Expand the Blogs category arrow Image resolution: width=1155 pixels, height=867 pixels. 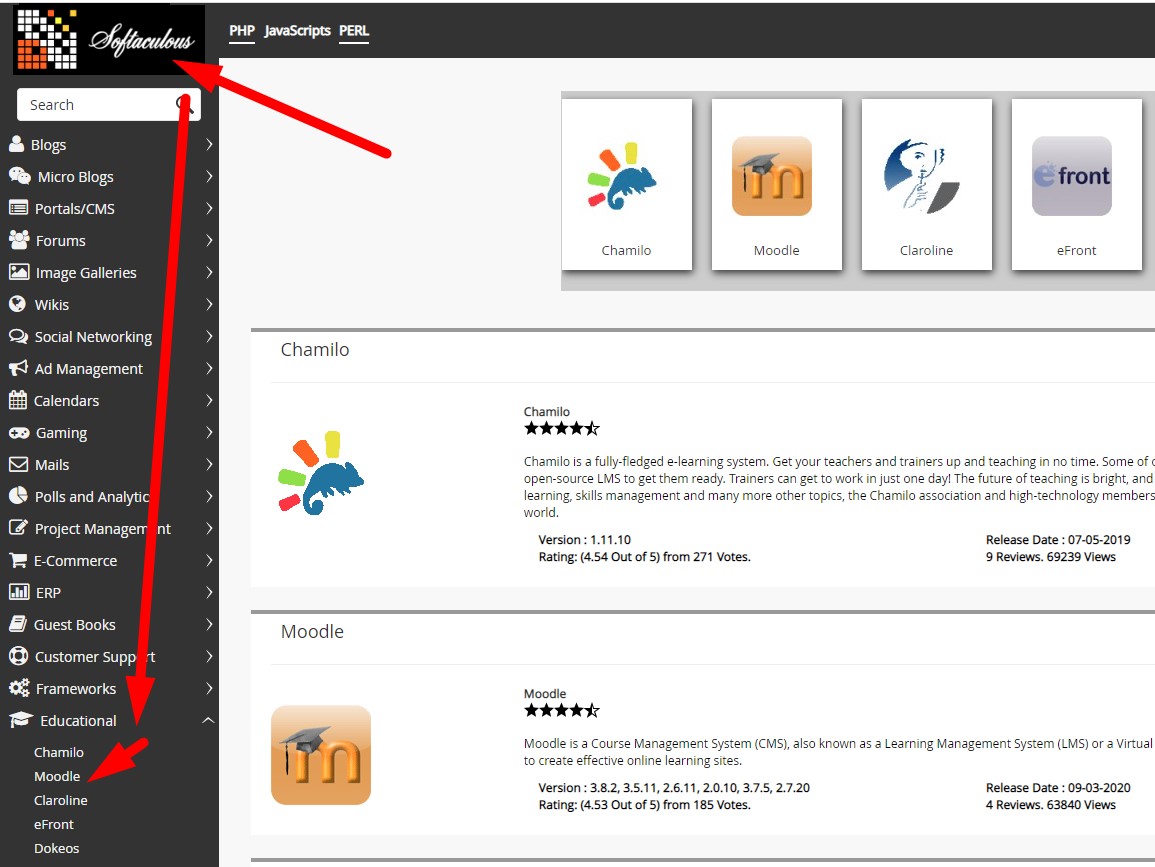click(x=208, y=144)
